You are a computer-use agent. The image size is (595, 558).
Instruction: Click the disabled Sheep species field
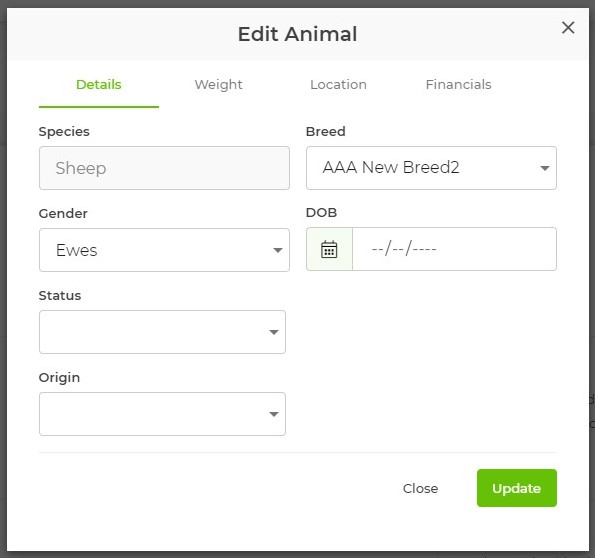(x=164, y=168)
